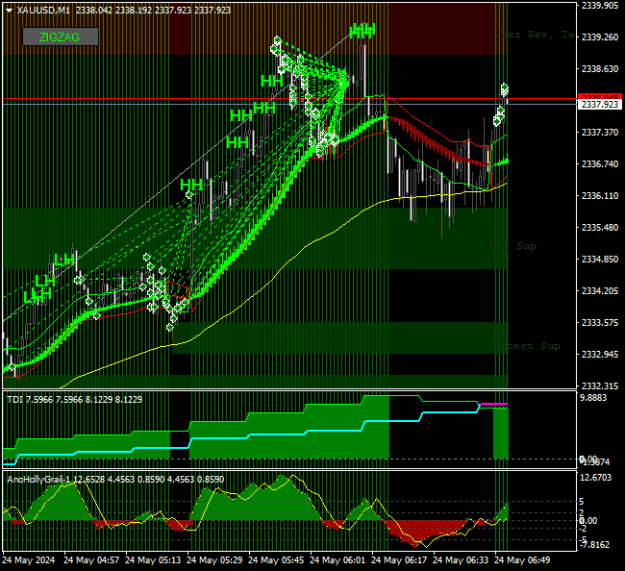
Task: Click price scale value 2336.740
Action: (x=600, y=164)
